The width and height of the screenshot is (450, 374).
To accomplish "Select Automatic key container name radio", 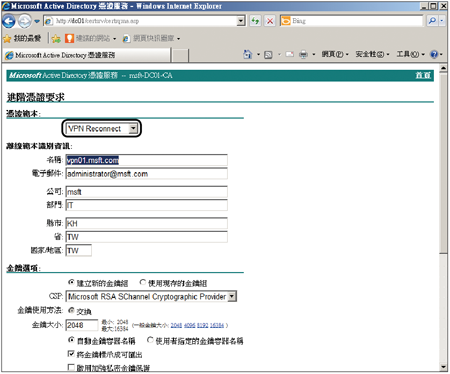I will [x=71, y=340].
